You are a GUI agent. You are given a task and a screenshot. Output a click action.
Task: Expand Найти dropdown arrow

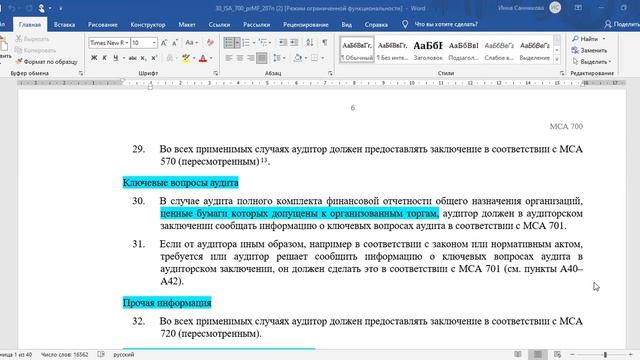click(x=604, y=39)
